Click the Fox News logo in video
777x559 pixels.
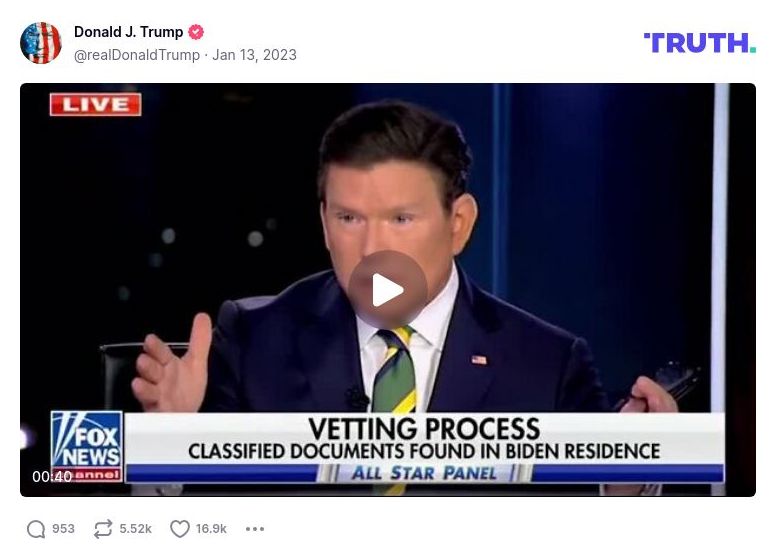pos(87,446)
